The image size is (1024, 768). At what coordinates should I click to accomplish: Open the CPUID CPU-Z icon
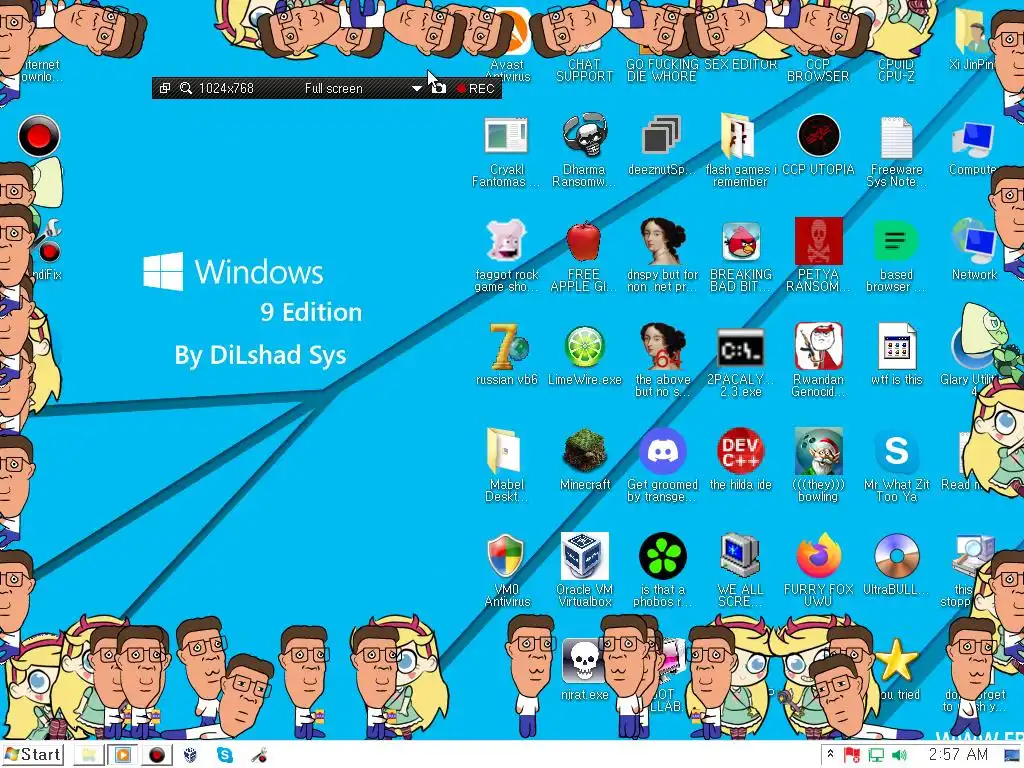point(896,70)
